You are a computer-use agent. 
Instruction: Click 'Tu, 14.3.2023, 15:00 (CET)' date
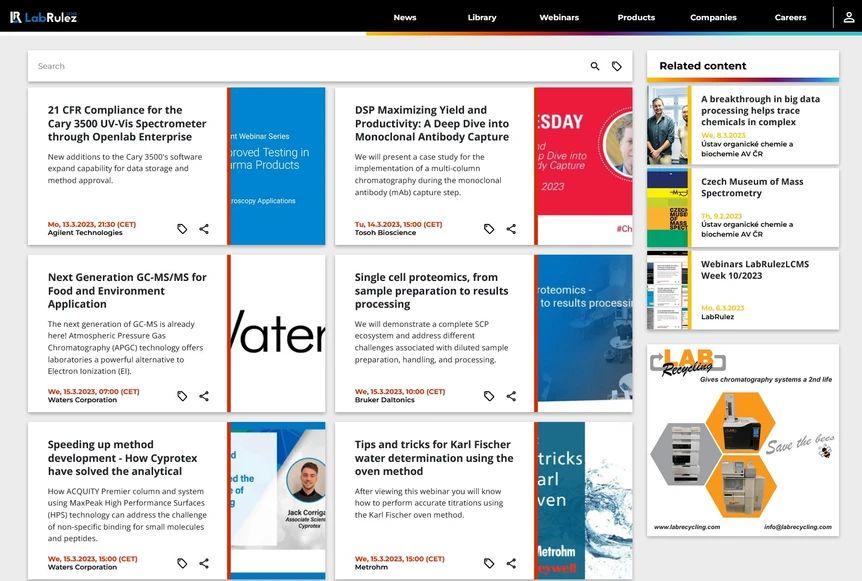tap(398, 224)
